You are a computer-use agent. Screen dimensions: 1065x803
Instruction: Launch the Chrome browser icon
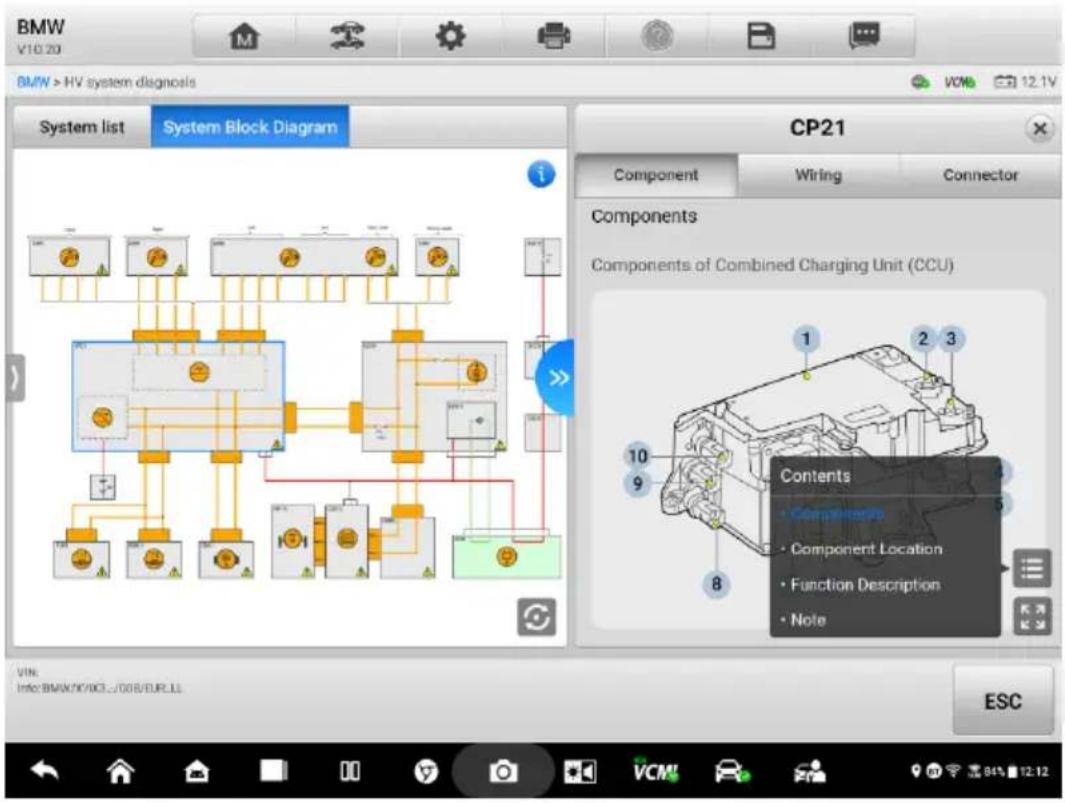tap(426, 771)
